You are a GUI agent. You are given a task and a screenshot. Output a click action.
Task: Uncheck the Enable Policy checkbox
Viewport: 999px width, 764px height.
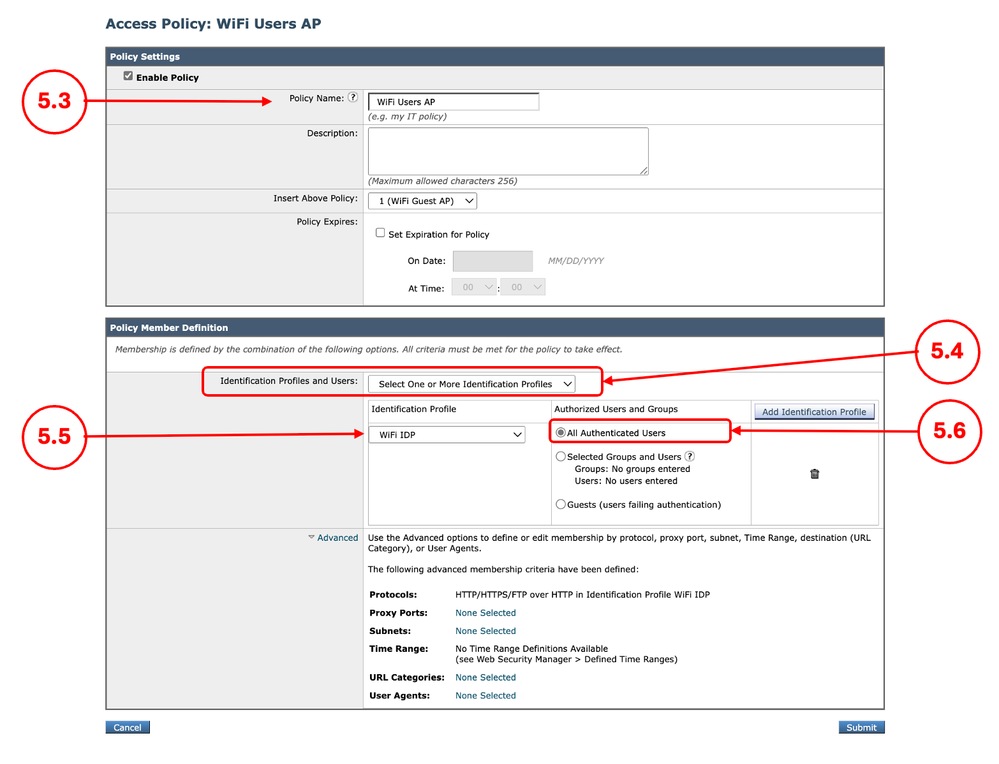(x=128, y=77)
